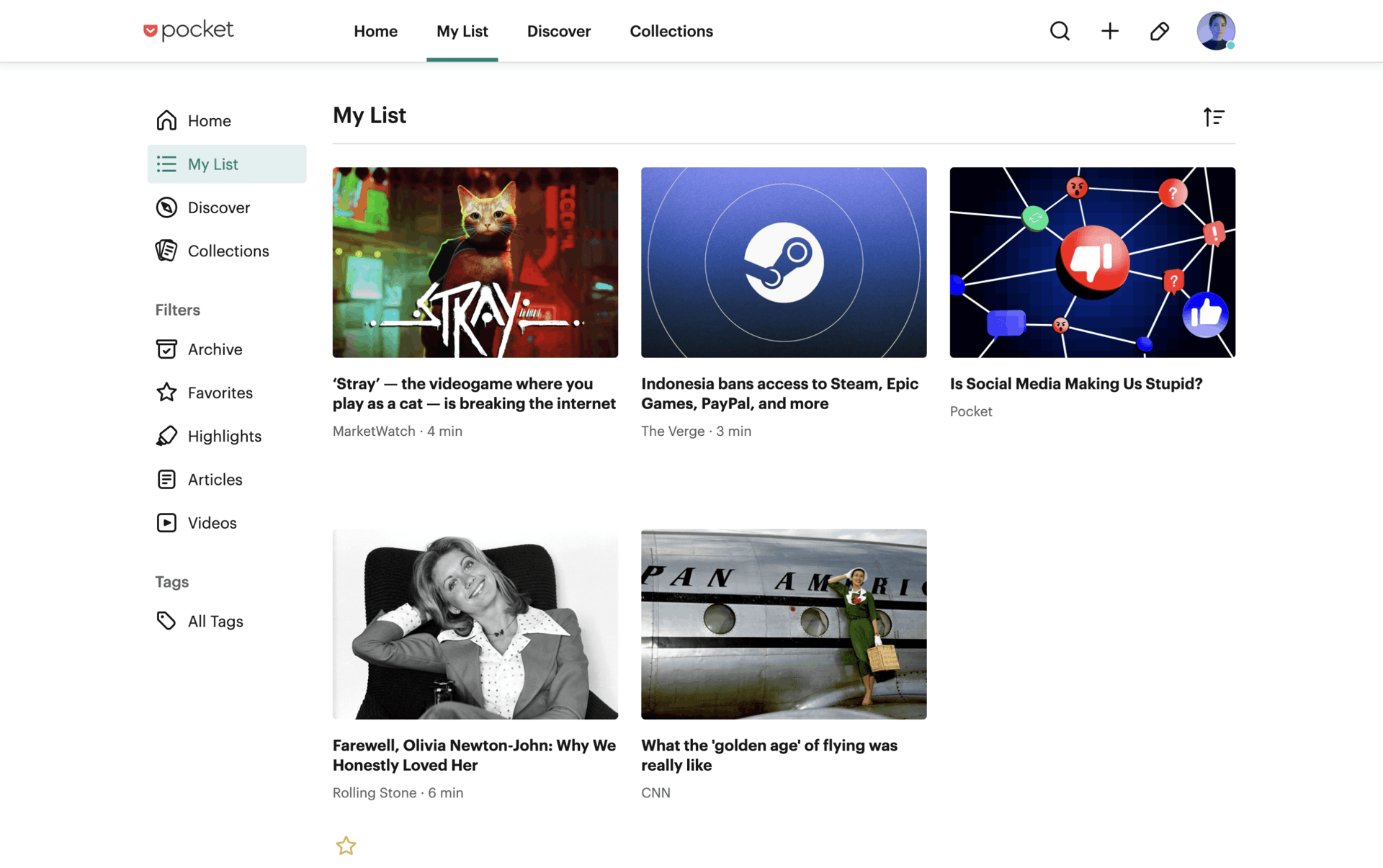Open golden age of flying article title
The height and width of the screenshot is (868, 1383).
click(x=769, y=755)
